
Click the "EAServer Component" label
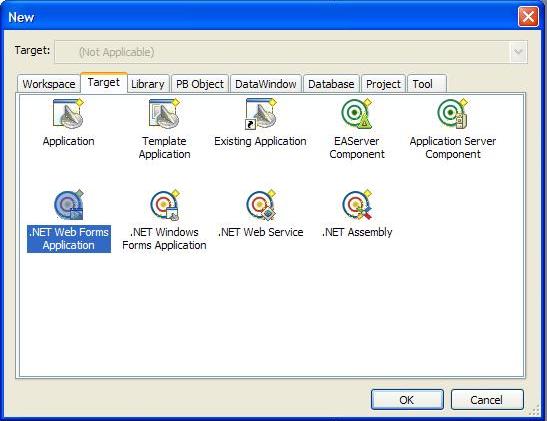[x=357, y=148]
